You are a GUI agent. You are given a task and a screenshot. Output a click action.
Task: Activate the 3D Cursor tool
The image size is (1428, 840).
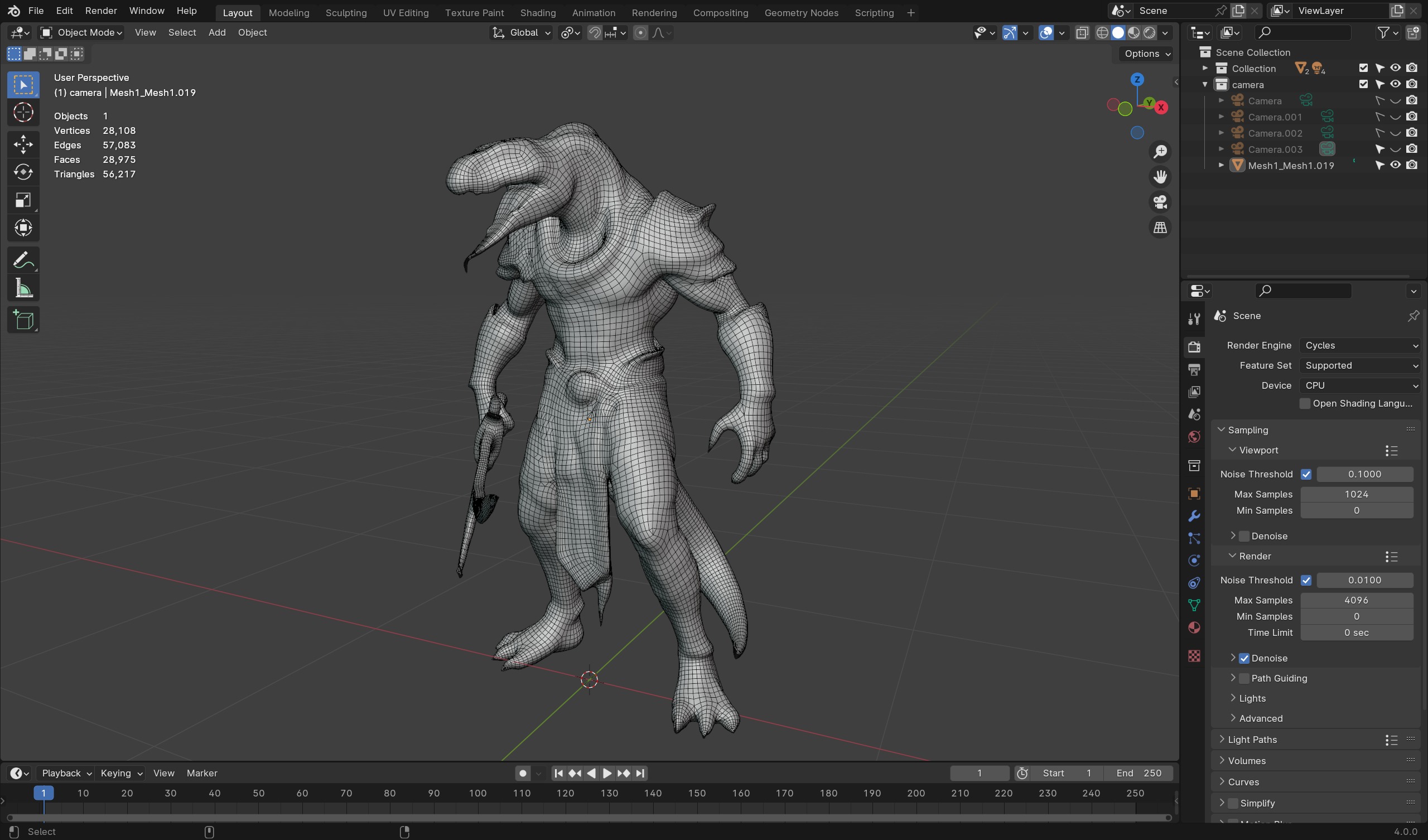(23, 112)
